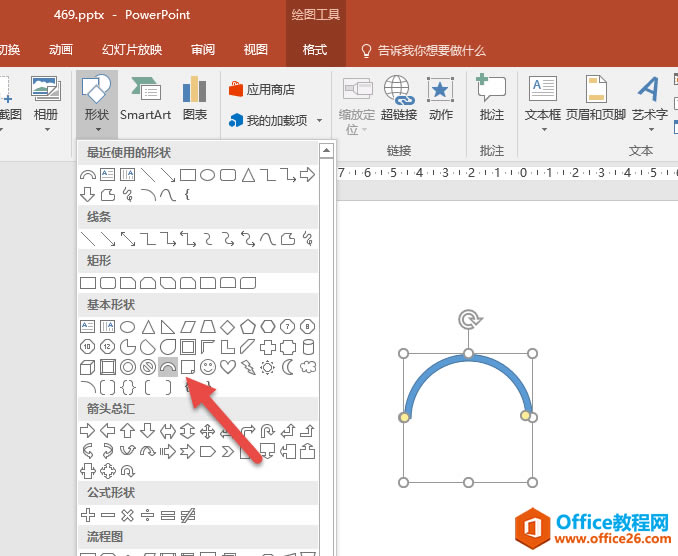
Task: Choose the Curve line in Lines section
Action: pyautogui.click(x=268, y=239)
